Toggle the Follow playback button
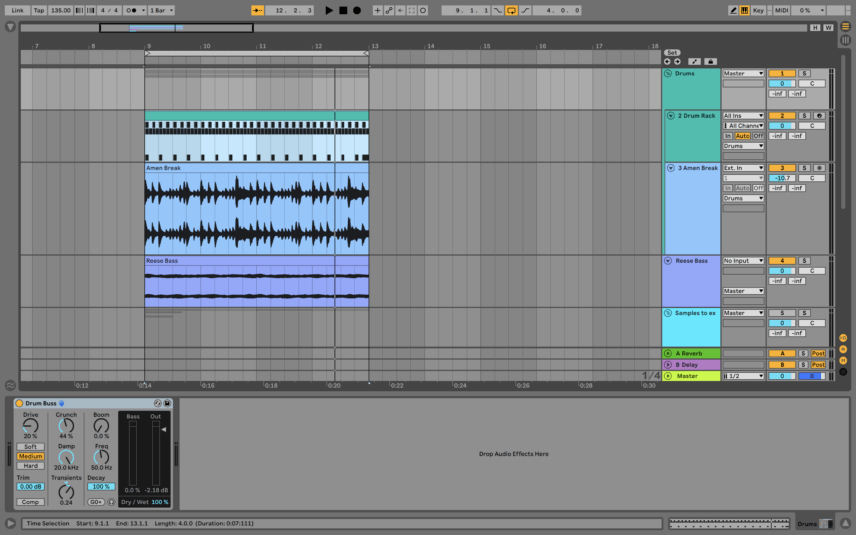Viewport: 856px width, 535px height. (257, 10)
